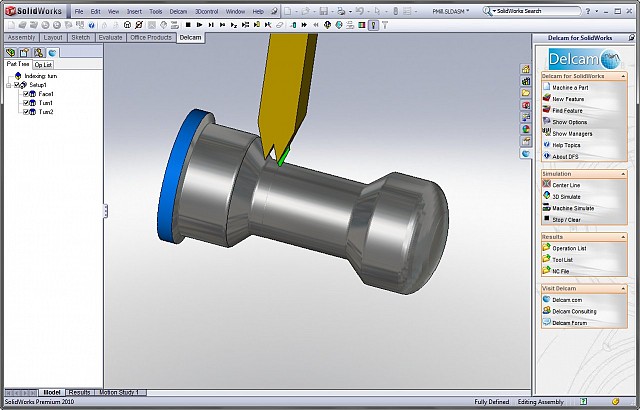Switch to the Evaluate tab
Screen dimensions: 640x410
[x=110, y=38]
